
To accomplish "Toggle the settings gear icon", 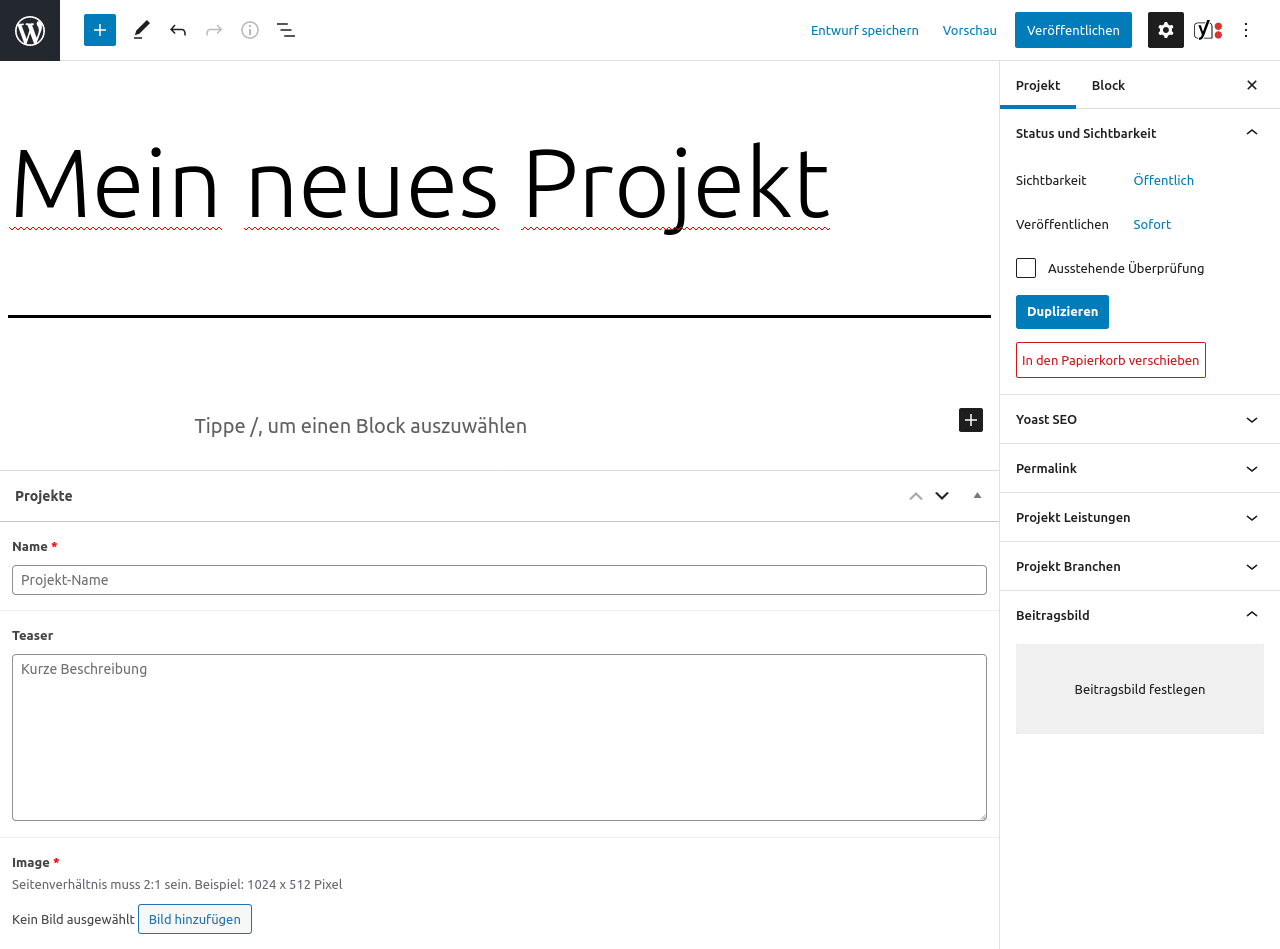I will pos(1166,30).
